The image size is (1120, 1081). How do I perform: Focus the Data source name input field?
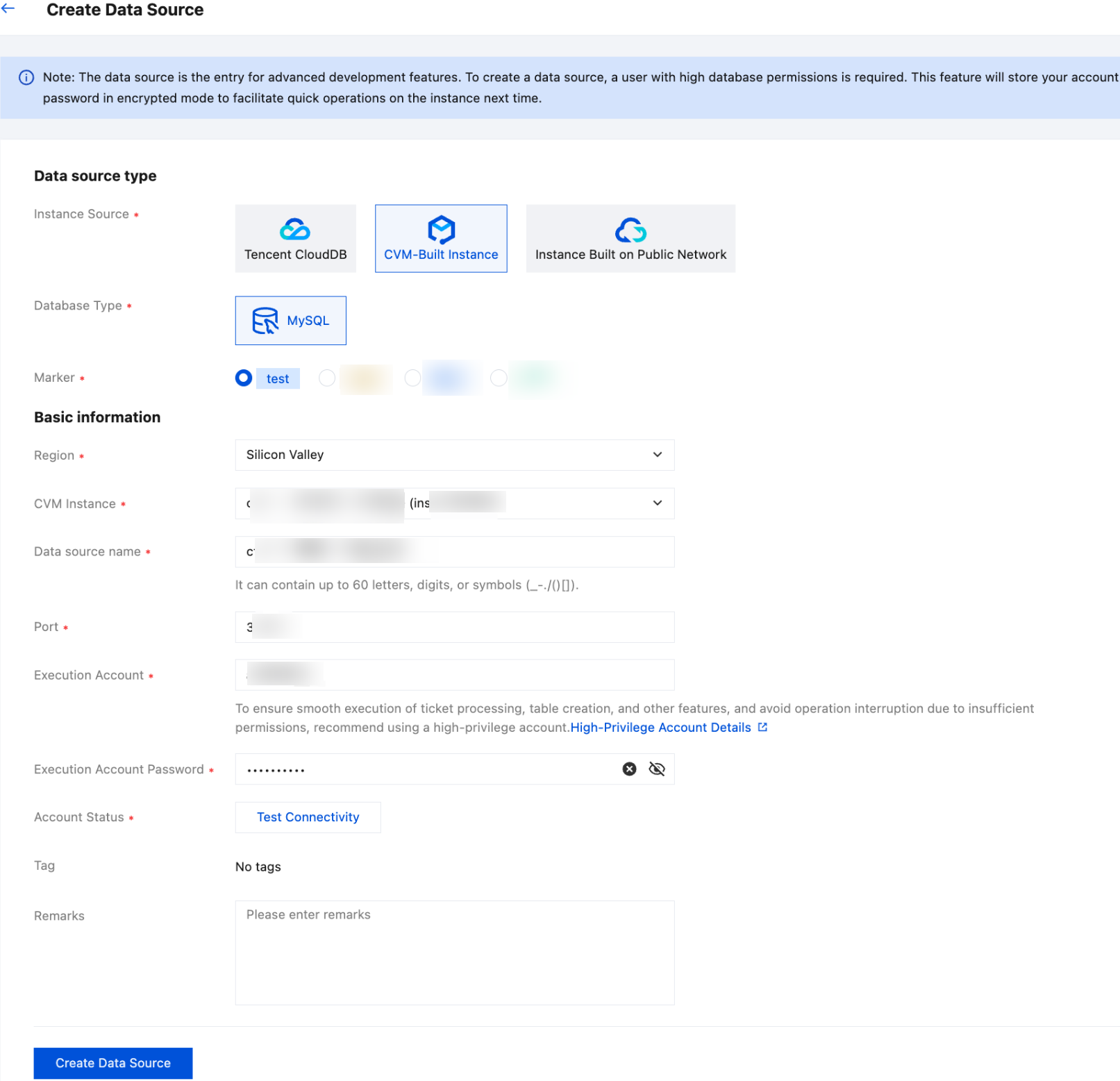pyautogui.click(x=455, y=552)
